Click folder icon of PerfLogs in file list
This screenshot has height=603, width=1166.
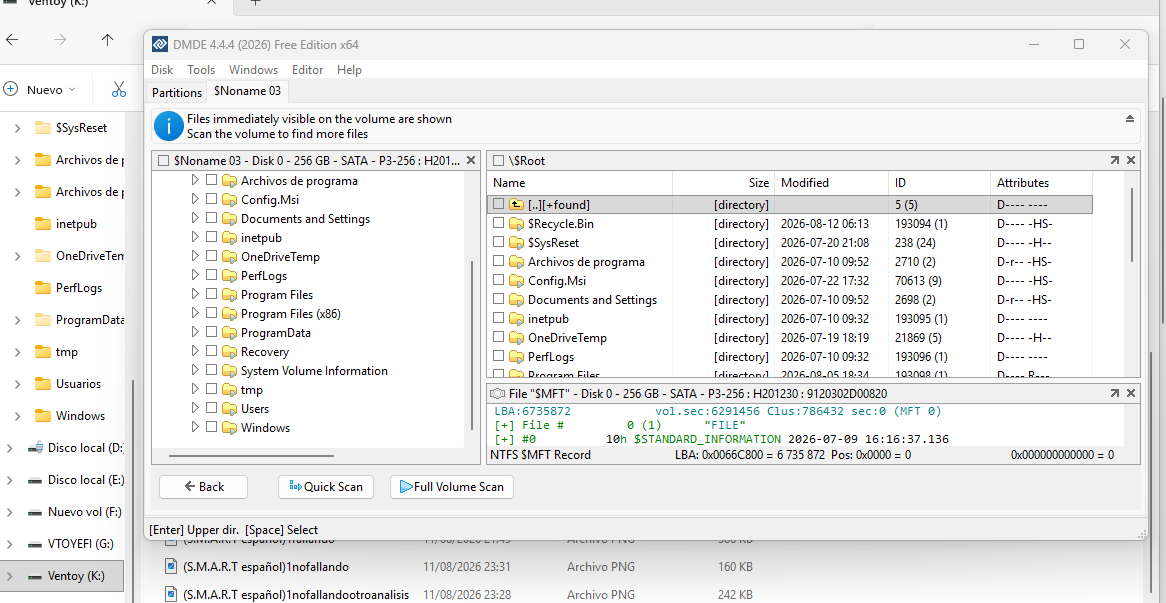click(516, 357)
